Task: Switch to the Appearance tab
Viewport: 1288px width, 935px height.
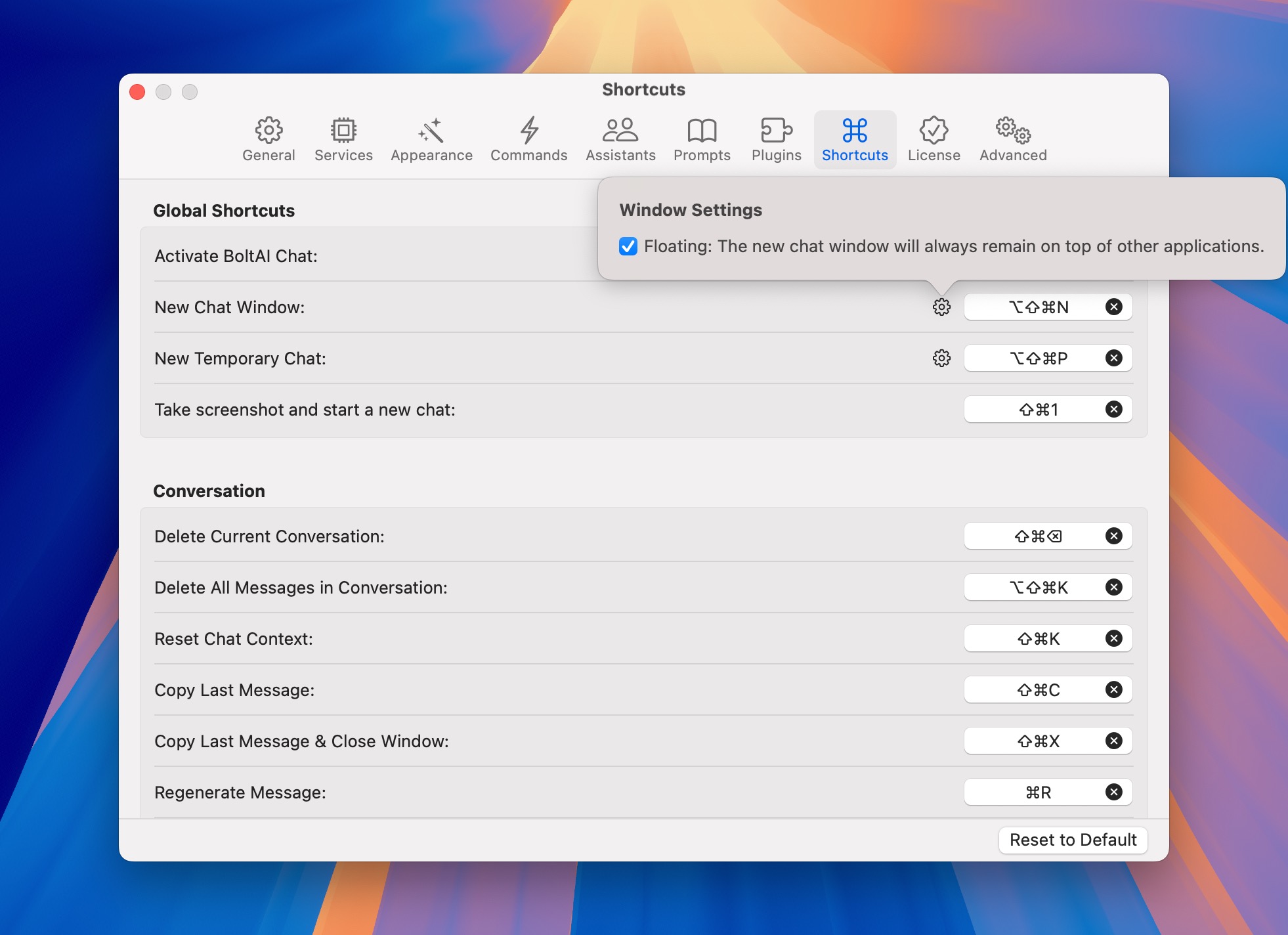Action: tap(431, 139)
